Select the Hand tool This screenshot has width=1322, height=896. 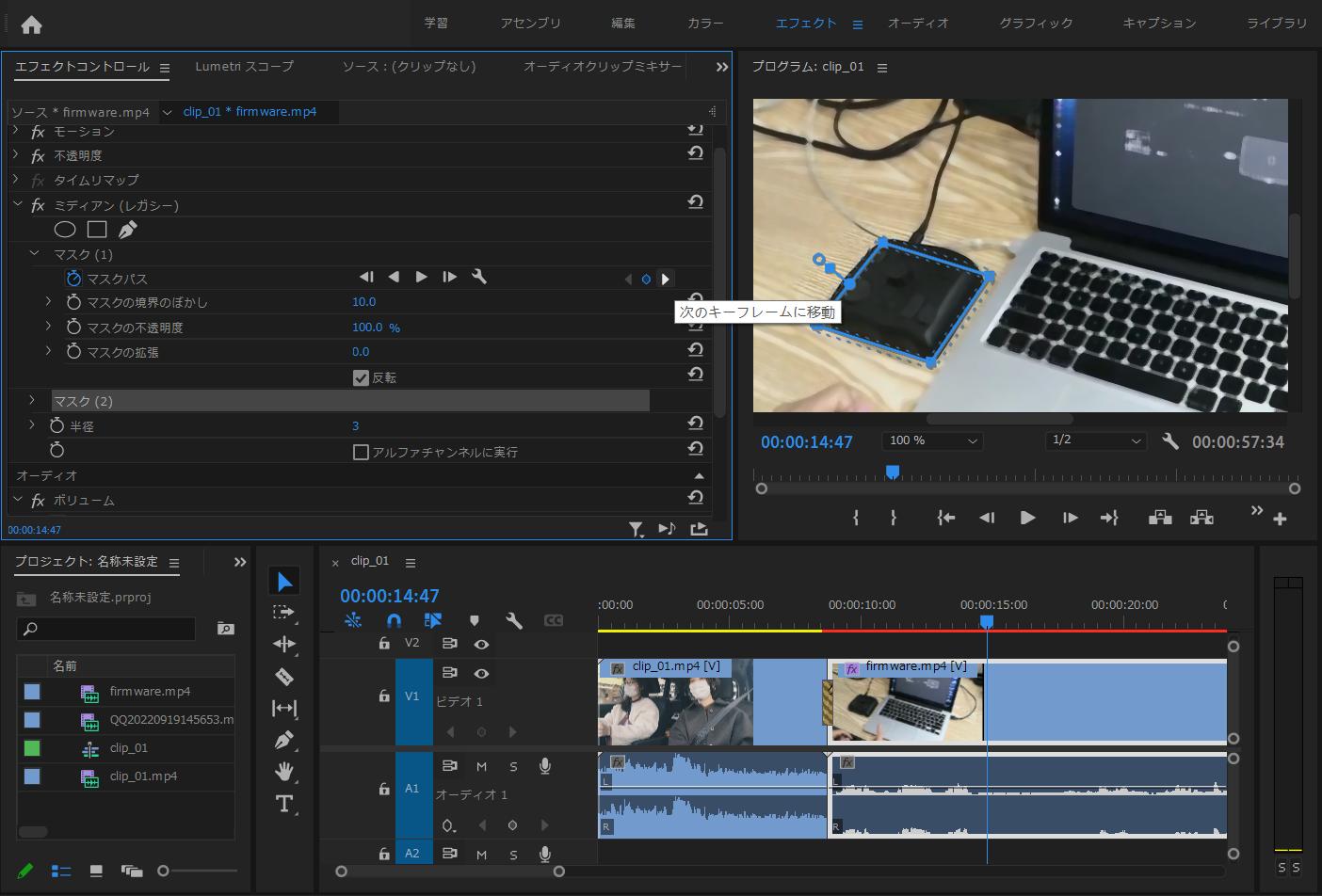(283, 772)
